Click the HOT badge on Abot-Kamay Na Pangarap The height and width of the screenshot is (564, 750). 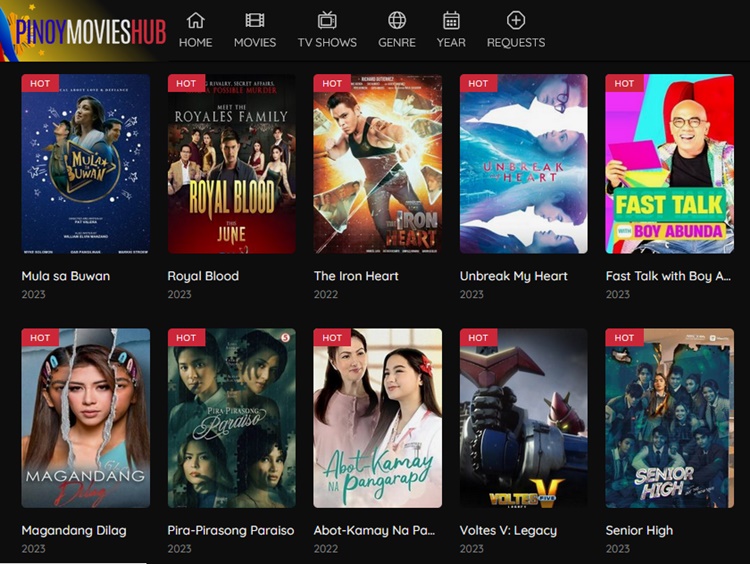tap(332, 338)
